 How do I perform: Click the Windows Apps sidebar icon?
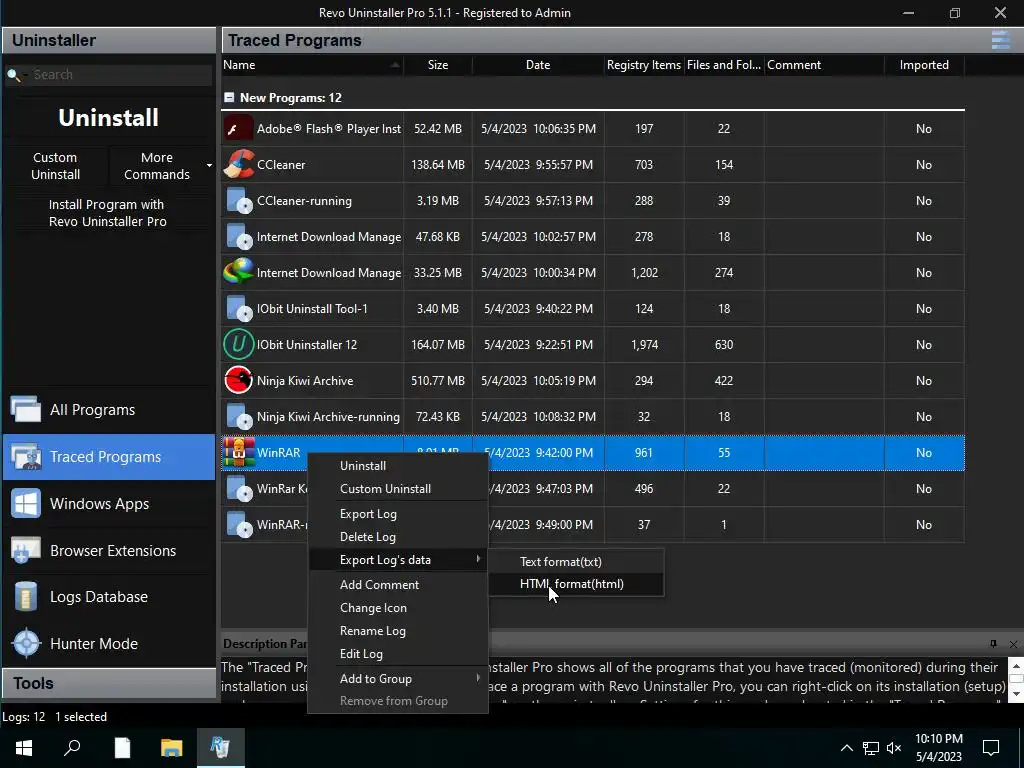pos(26,504)
